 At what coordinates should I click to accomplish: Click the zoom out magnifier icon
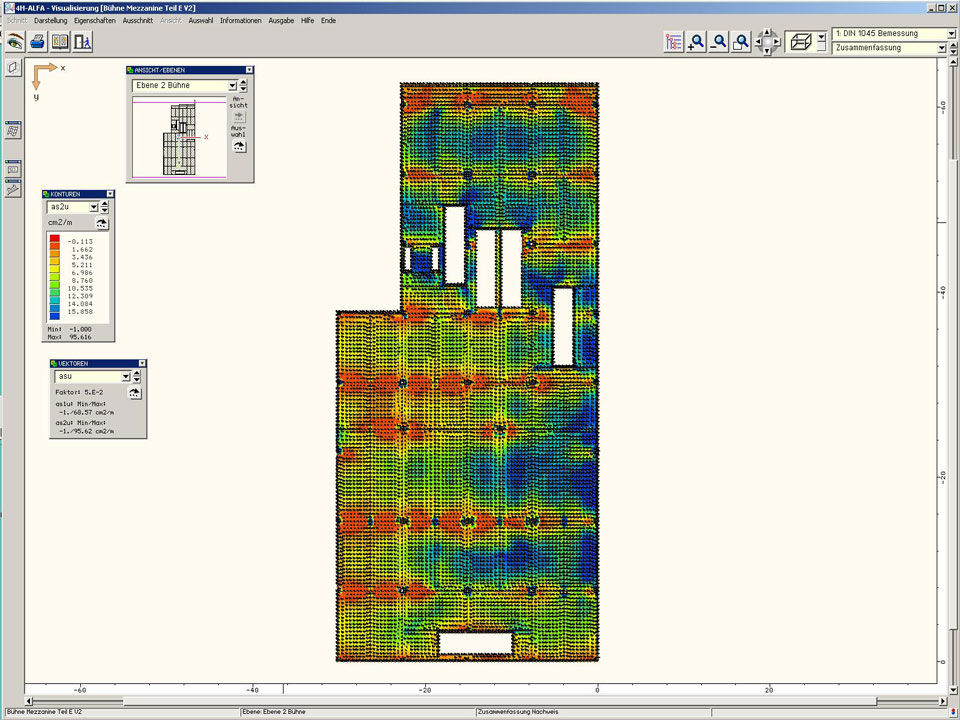tap(718, 42)
